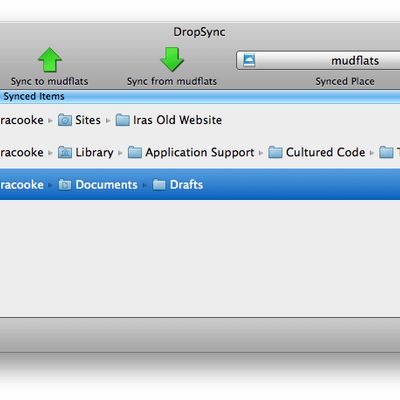The image size is (400, 400).
Task: Click the Application Support folder icon
Action: [135, 152]
